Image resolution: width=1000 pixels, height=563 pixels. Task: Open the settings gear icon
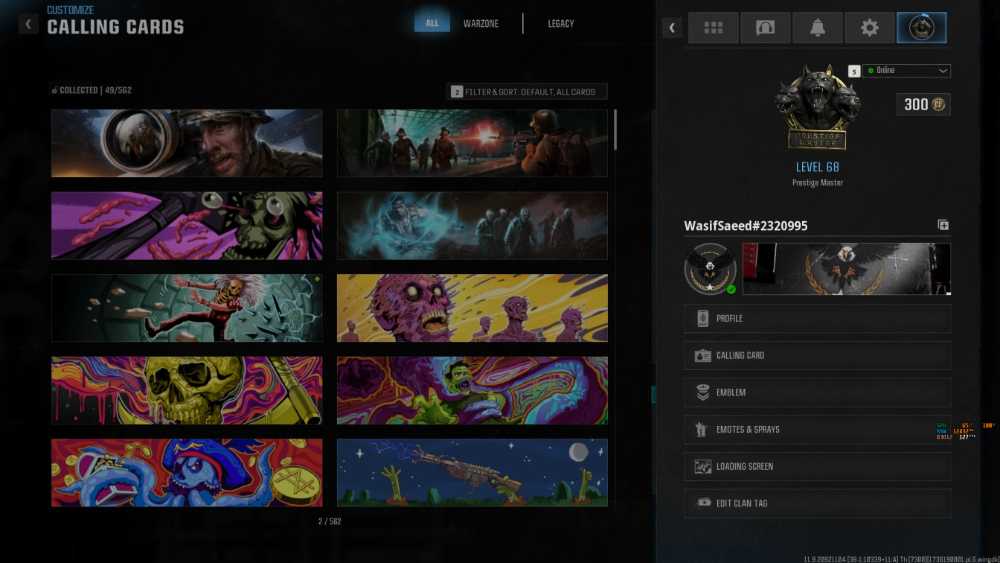tap(869, 28)
